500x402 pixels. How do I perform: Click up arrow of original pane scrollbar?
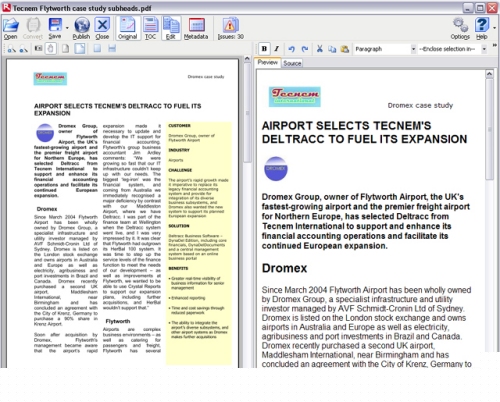(x=247, y=59)
